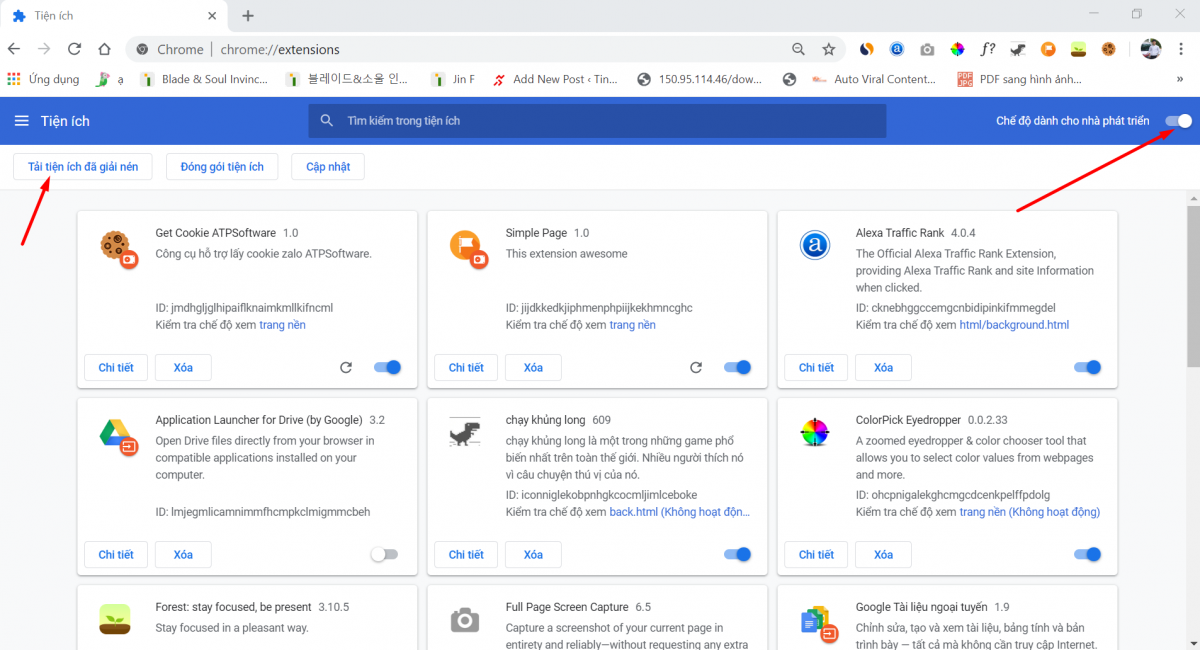Open the trang nền link under Get Cookie ATPSoftware
Screen dimensions: 1200x650
pos(283,325)
